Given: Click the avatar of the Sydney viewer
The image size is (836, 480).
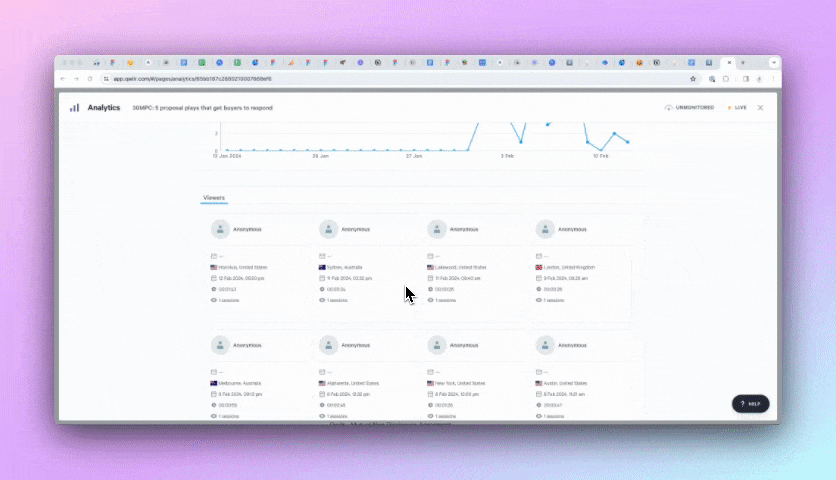Looking at the screenshot, I should pos(328,229).
